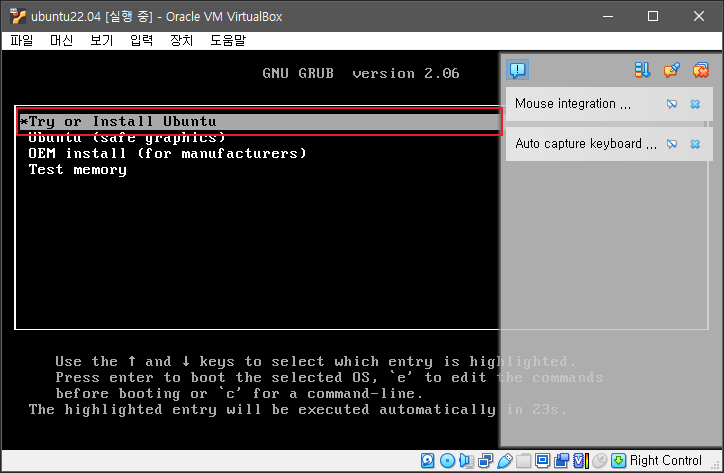Click the CPU virtualization status icon
Screen dimensions: 724x473
pos(581,461)
